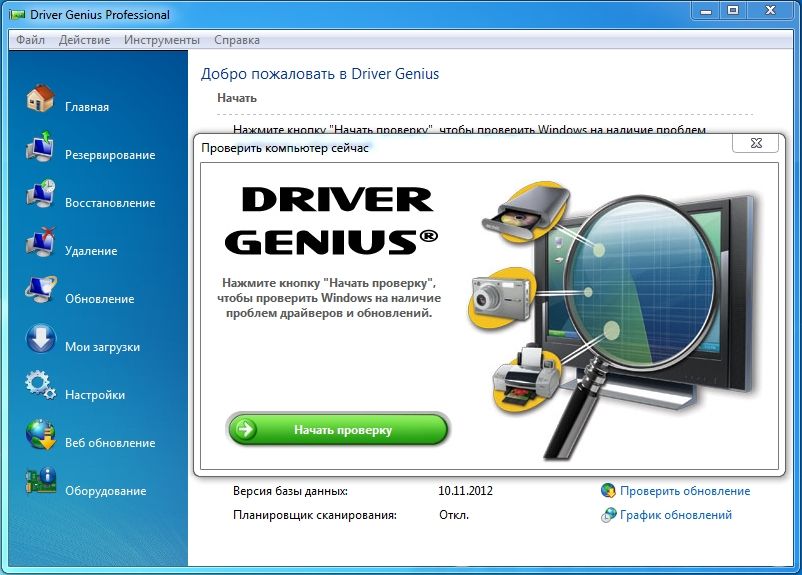Select the Резервирование sidebar label
Image resolution: width=802 pixels, height=575 pixels.
tap(110, 155)
